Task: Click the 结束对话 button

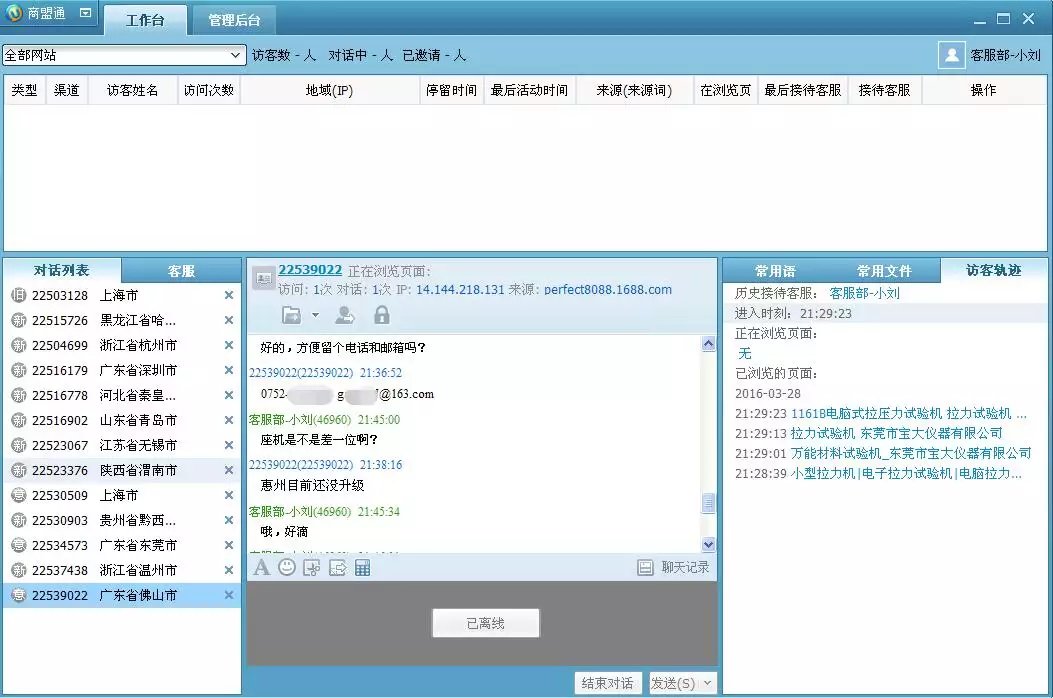Action: [608, 684]
